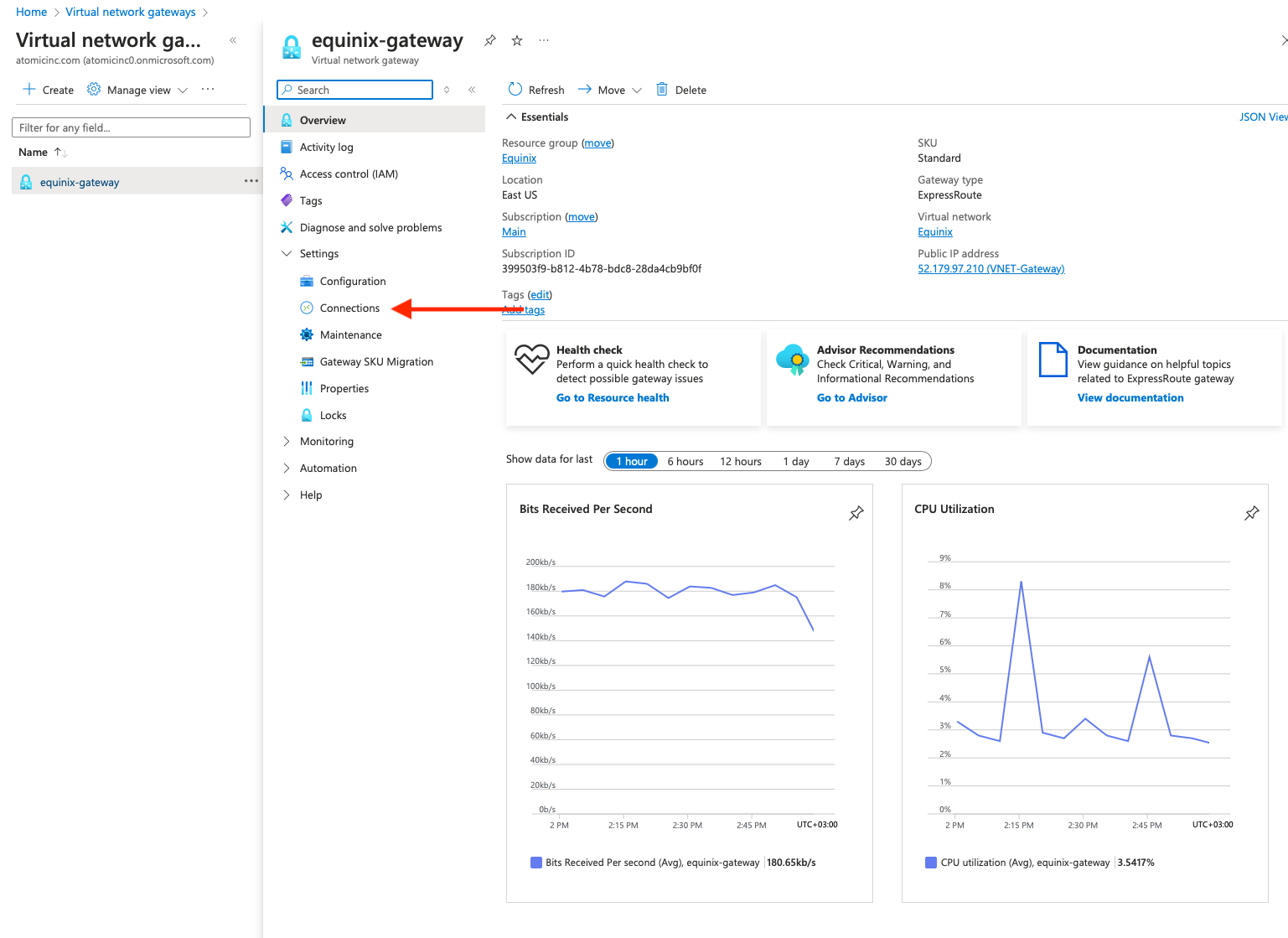
Task: Collapse the Virtual network gateways list pane
Action: 233,40
